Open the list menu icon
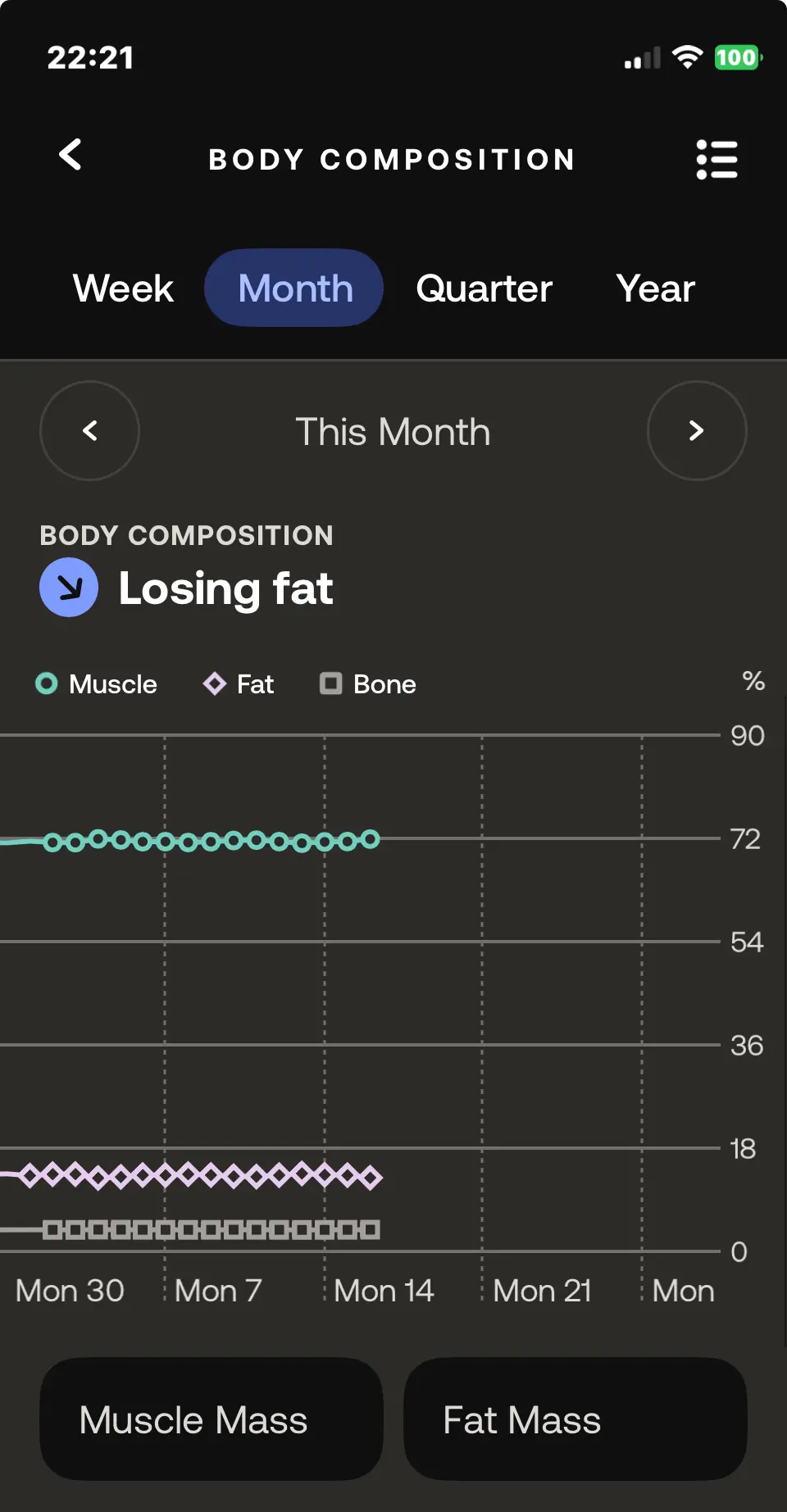Viewport: 787px width, 1512px height. [716, 159]
